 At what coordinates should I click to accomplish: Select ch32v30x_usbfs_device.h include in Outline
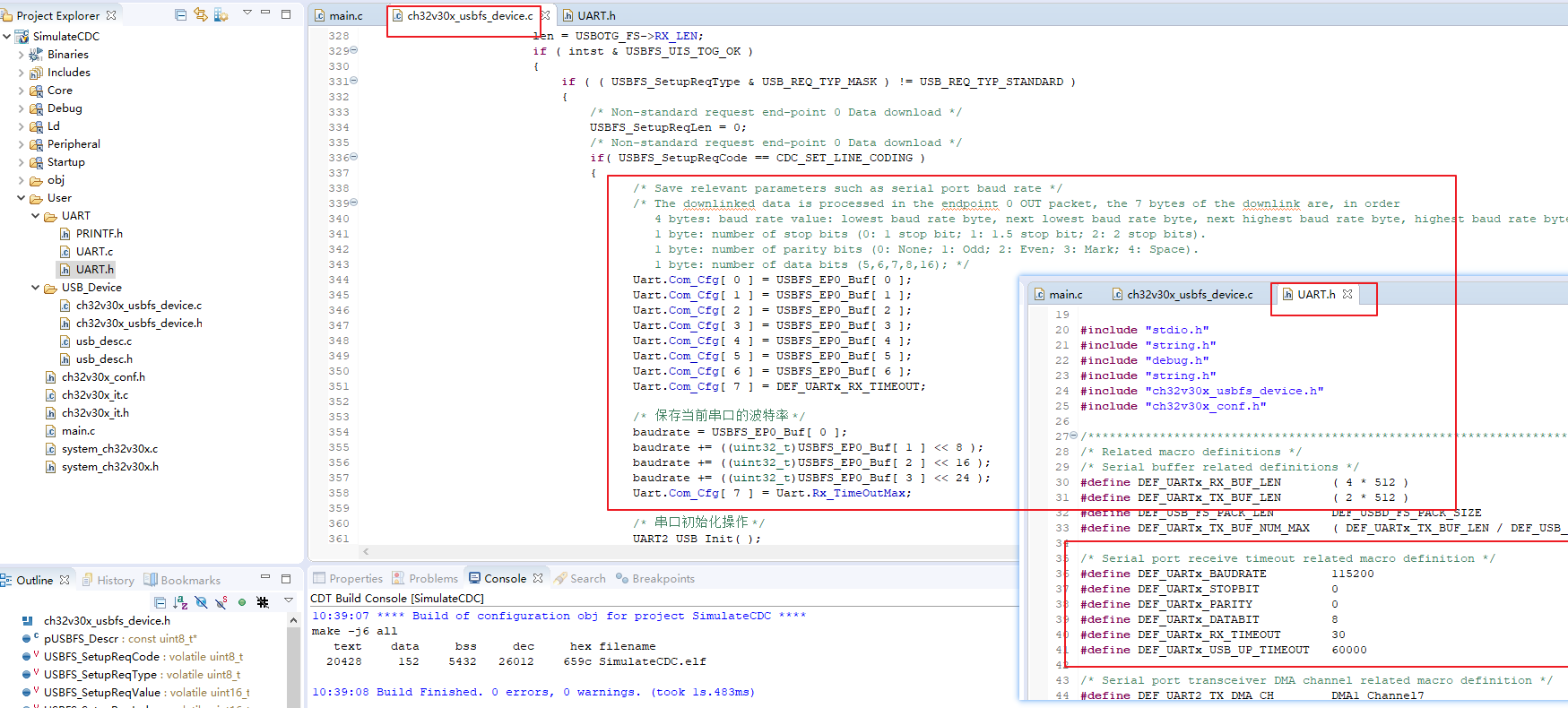tap(96, 621)
